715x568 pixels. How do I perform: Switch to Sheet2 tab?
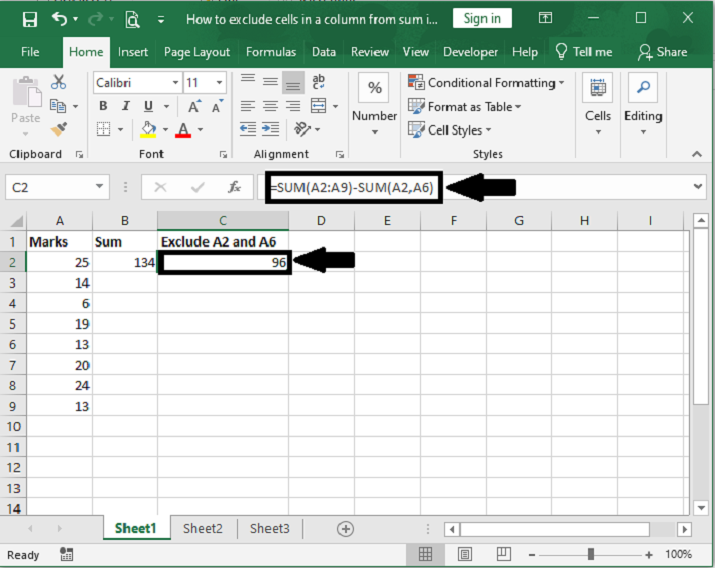[x=203, y=528]
